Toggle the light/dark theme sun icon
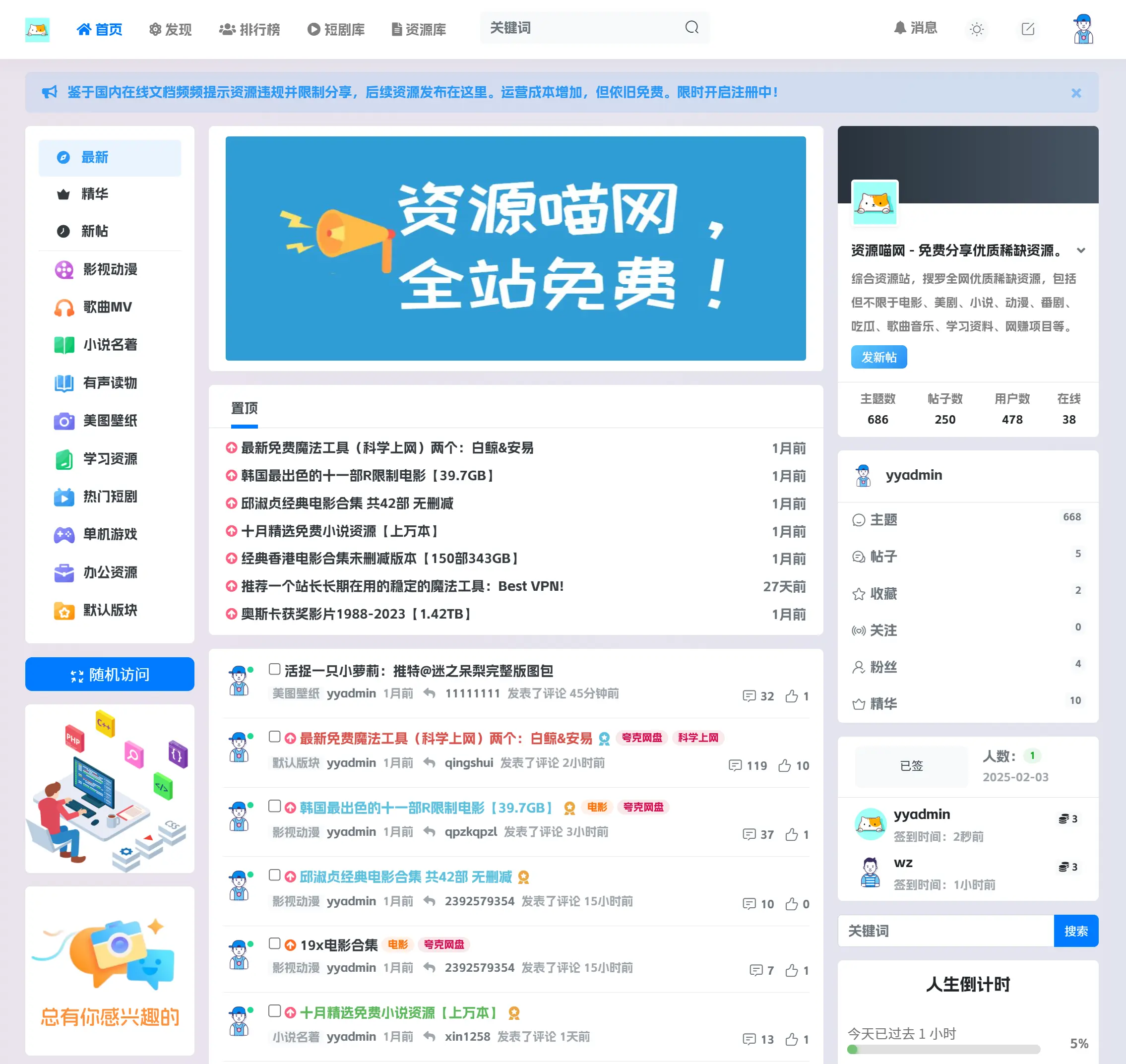1126x1064 pixels. pos(976,29)
